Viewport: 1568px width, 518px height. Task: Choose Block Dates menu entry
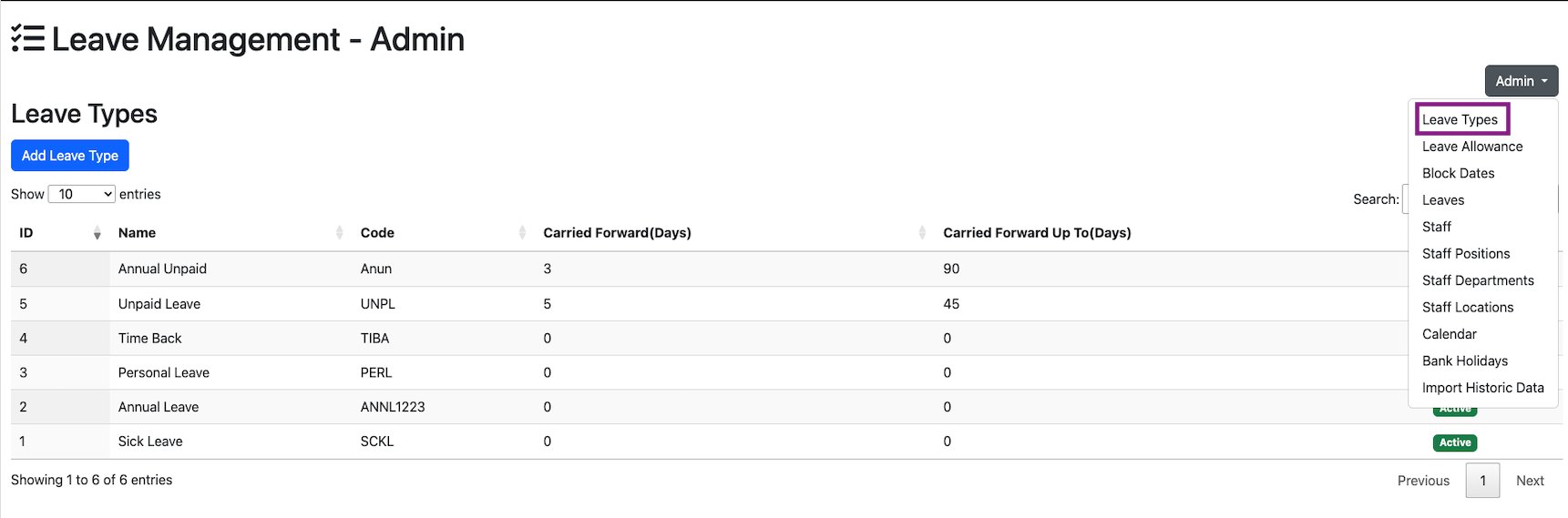(x=1458, y=173)
